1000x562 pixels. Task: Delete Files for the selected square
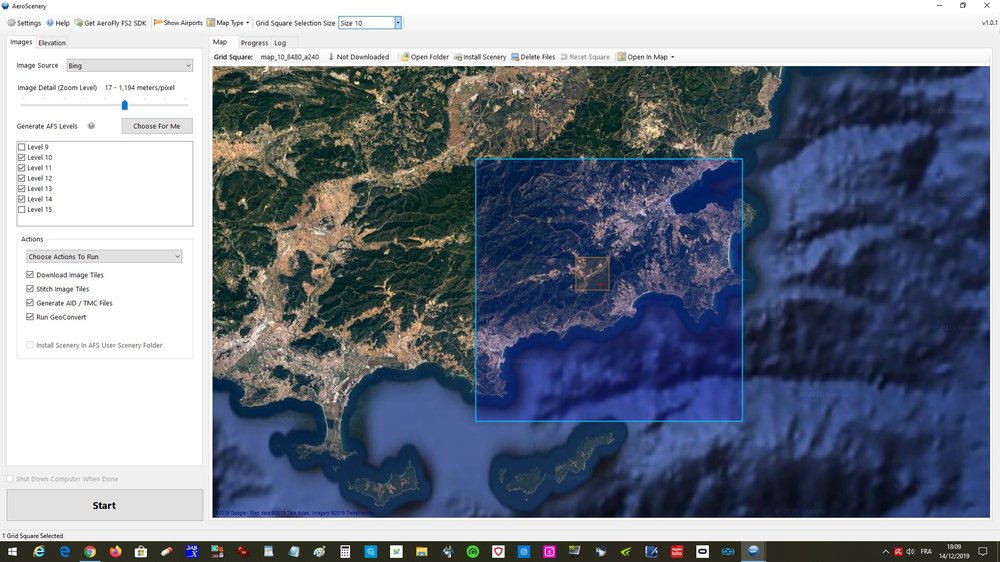click(533, 57)
